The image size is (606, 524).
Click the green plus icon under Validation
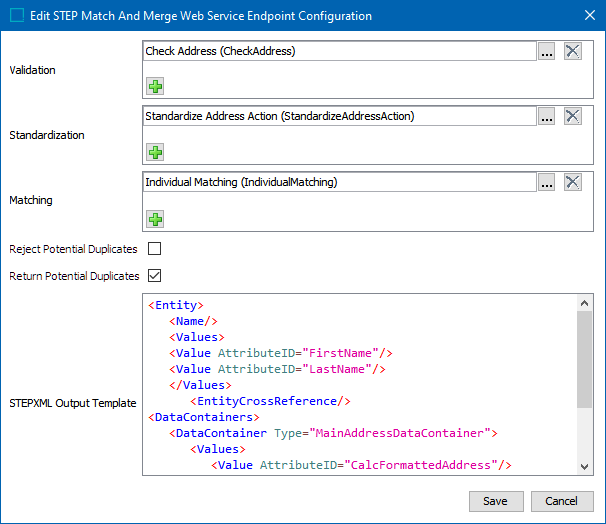coord(155,86)
